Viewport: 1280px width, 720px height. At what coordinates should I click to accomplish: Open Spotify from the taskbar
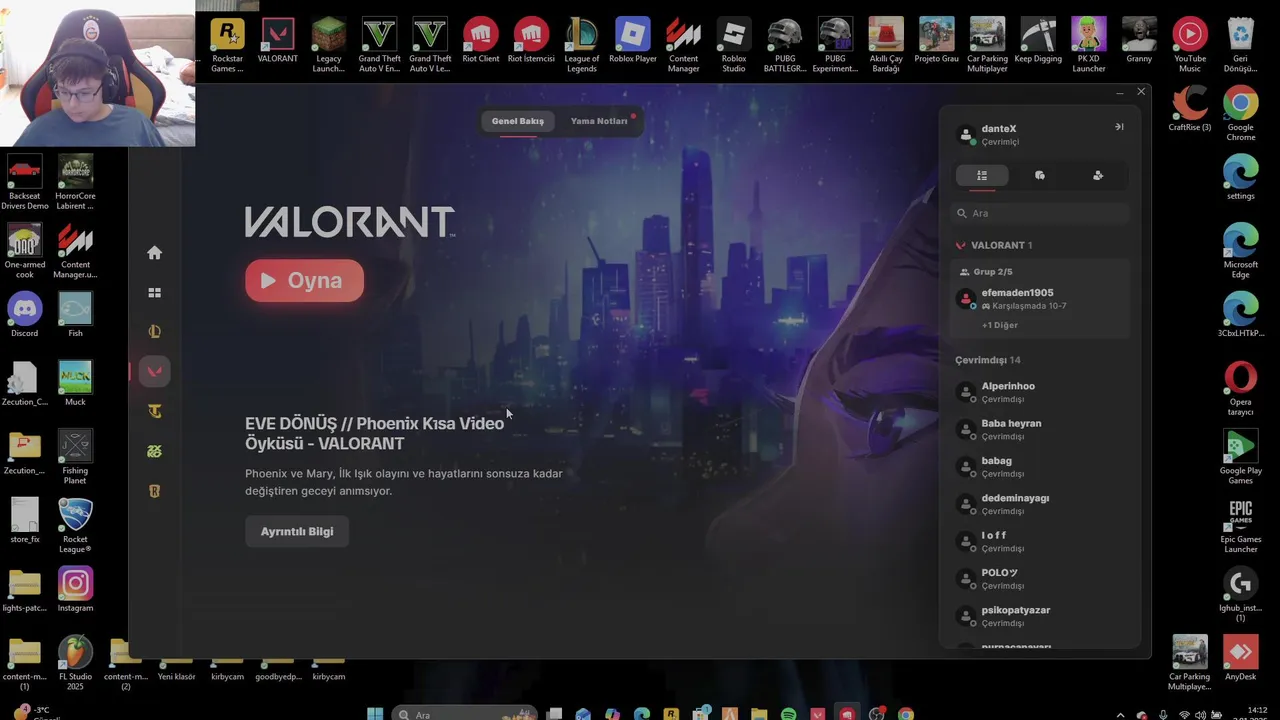point(788,714)
